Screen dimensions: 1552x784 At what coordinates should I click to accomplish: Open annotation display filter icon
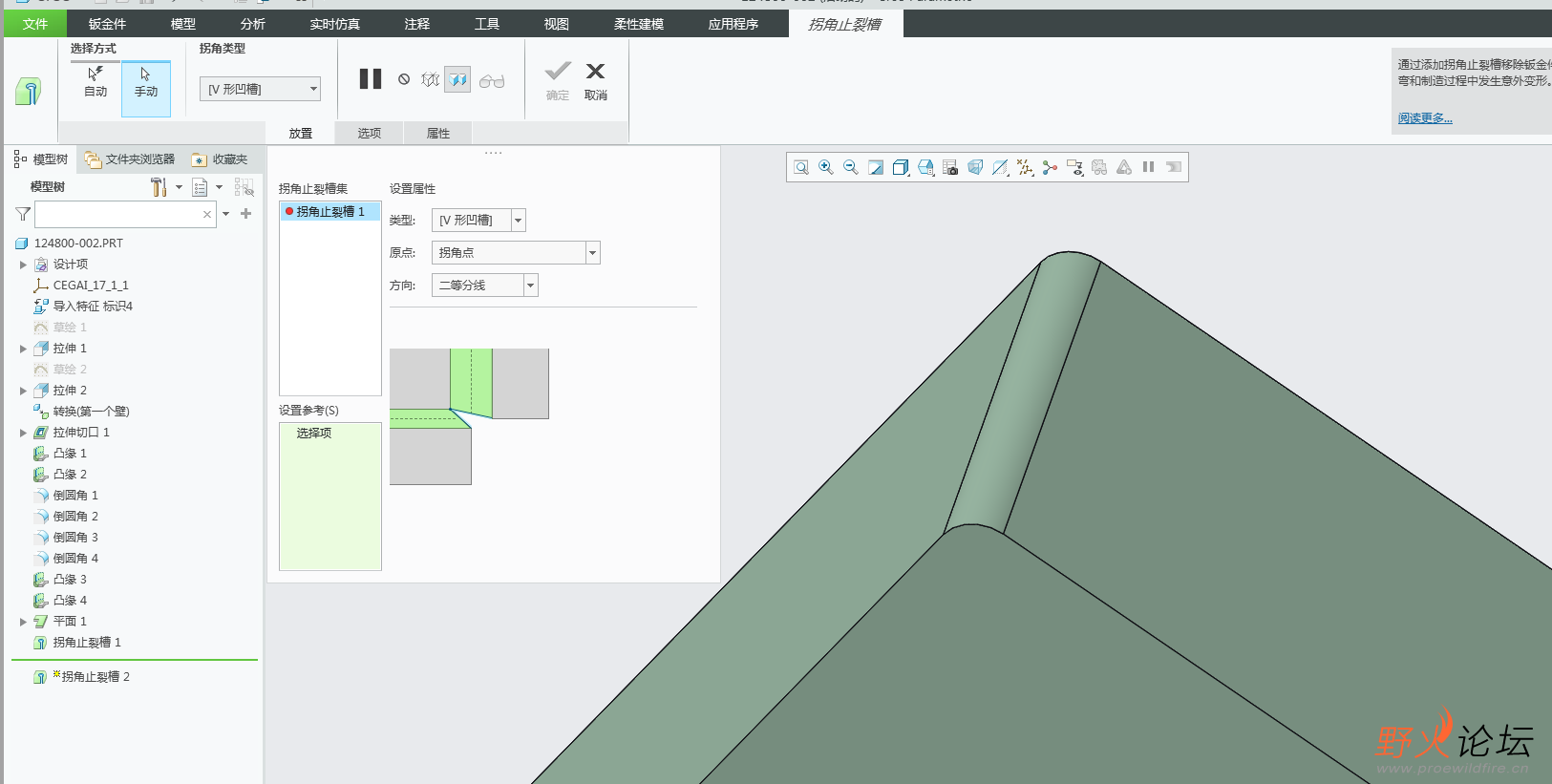coord(1074,167)
